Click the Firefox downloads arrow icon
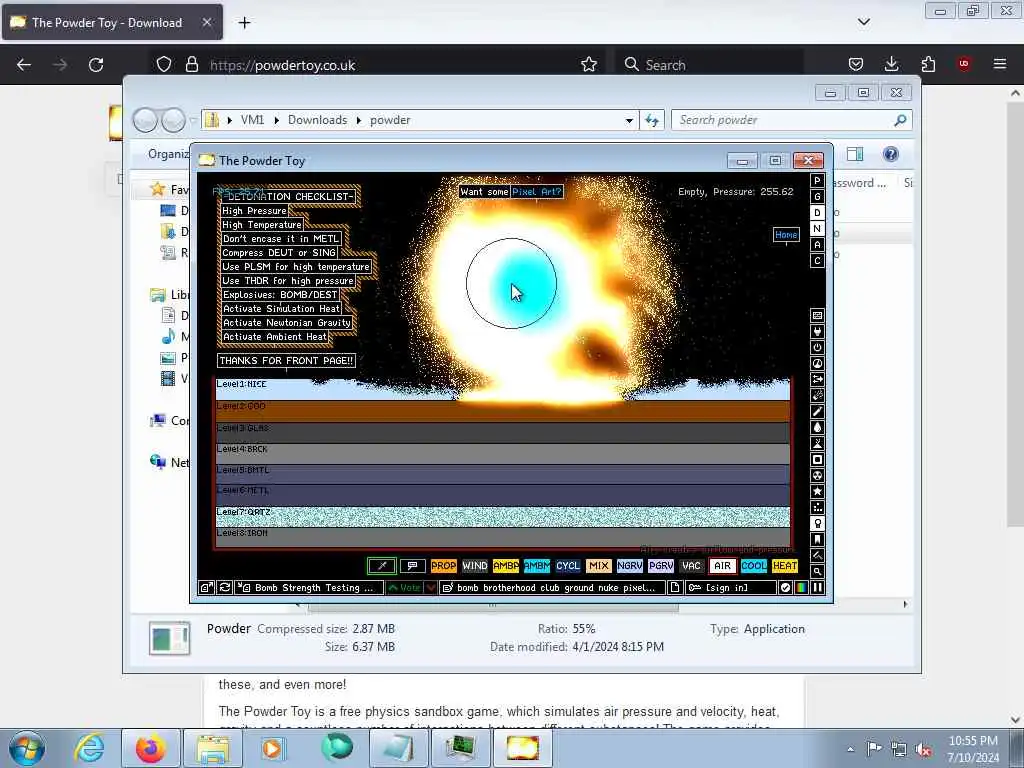 [x=891, y=64]
